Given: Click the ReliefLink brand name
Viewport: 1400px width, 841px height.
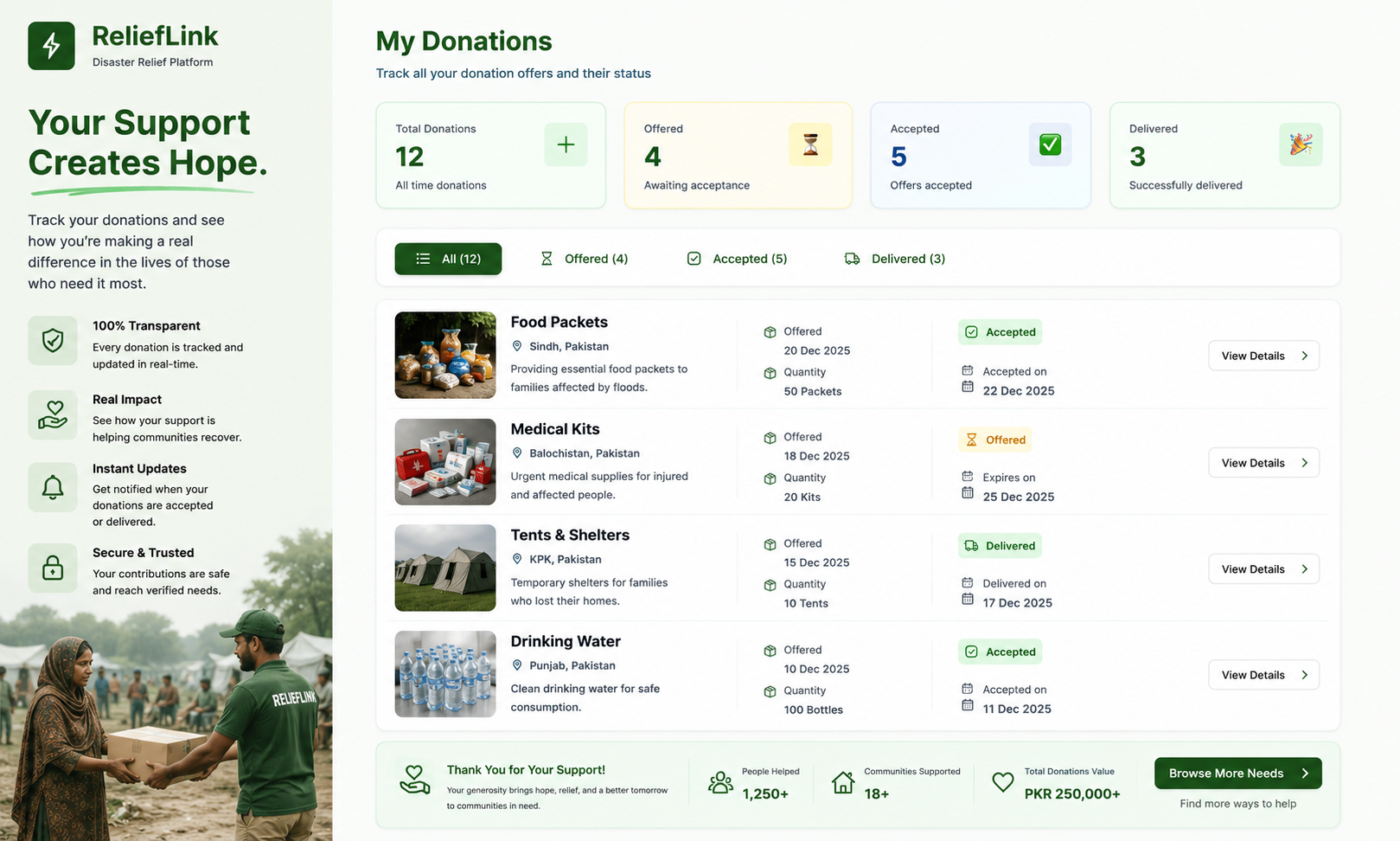Looking at the screenshot, I should point(156,36).
